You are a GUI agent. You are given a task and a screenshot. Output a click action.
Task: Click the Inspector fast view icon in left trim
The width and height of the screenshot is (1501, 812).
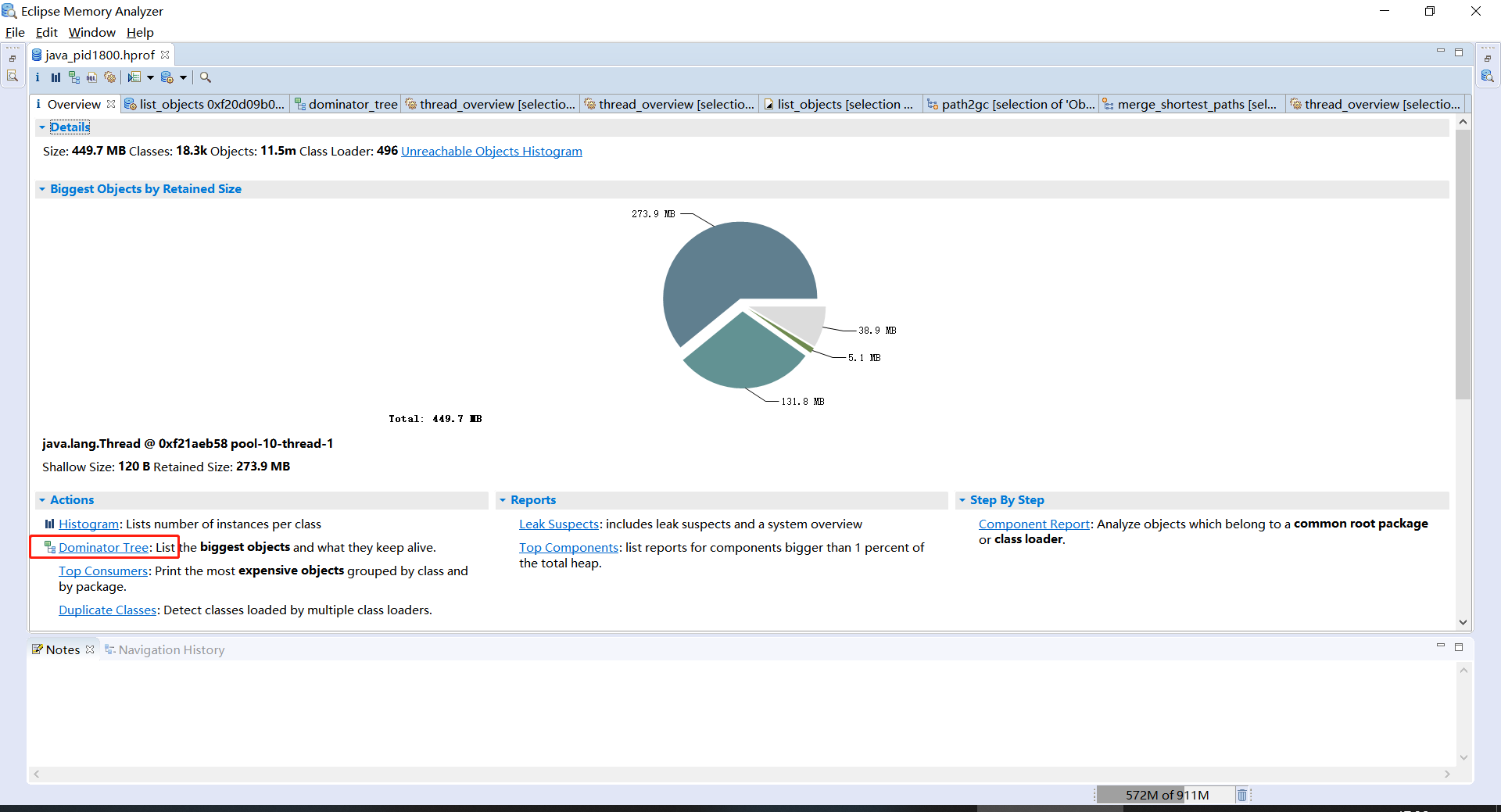coord(13,76)
